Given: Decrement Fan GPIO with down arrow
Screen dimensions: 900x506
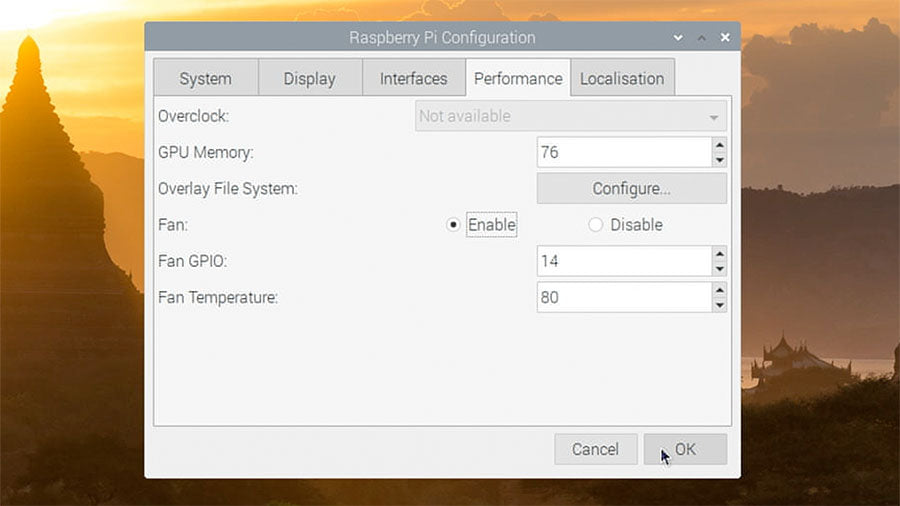Looking at the screenshot, I should click(720, 269).
